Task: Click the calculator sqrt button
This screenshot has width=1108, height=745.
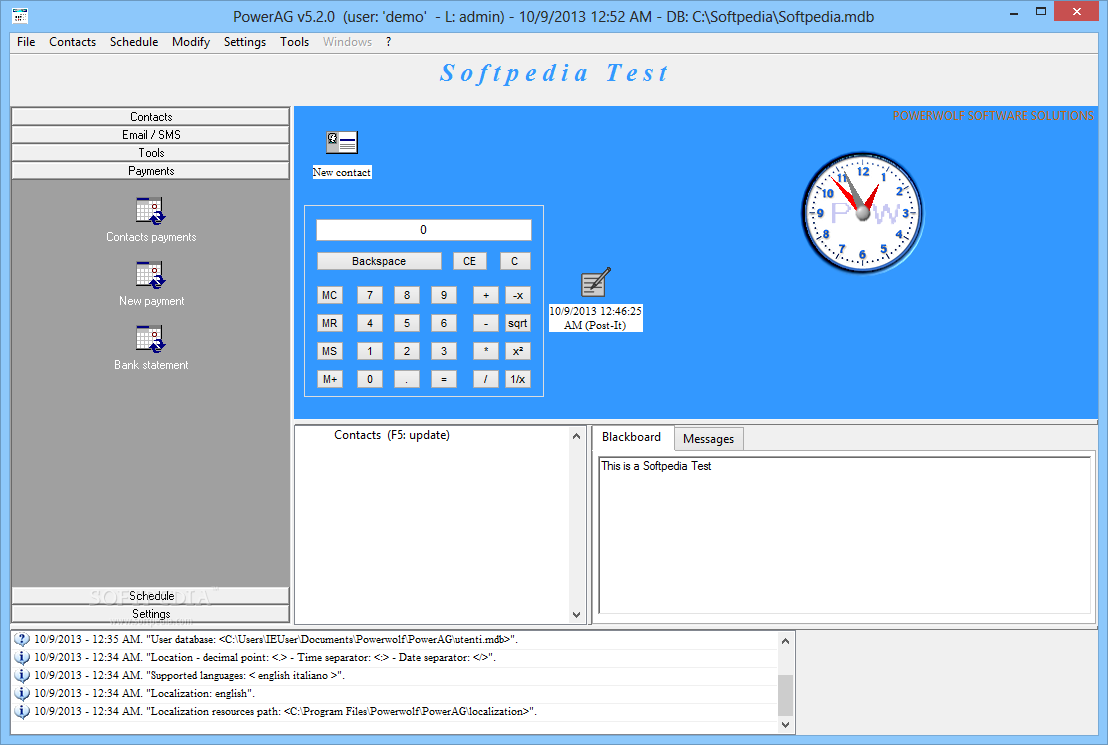Action: [x=517, y=323]
